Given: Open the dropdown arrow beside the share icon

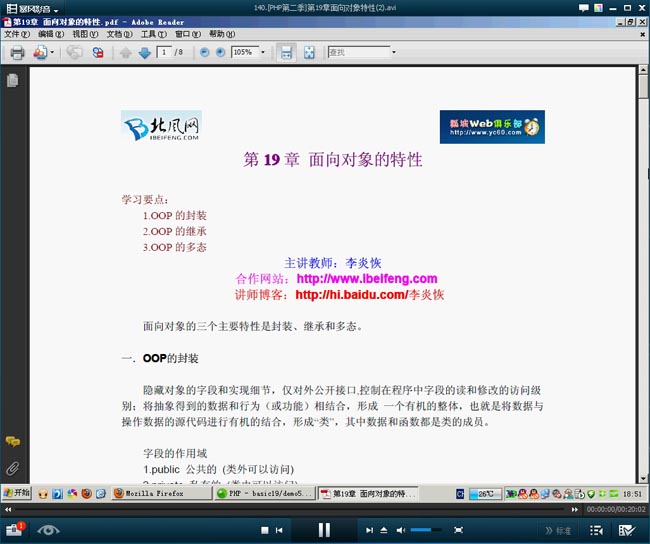Looking at the screenshot, I should pos(52,52).
